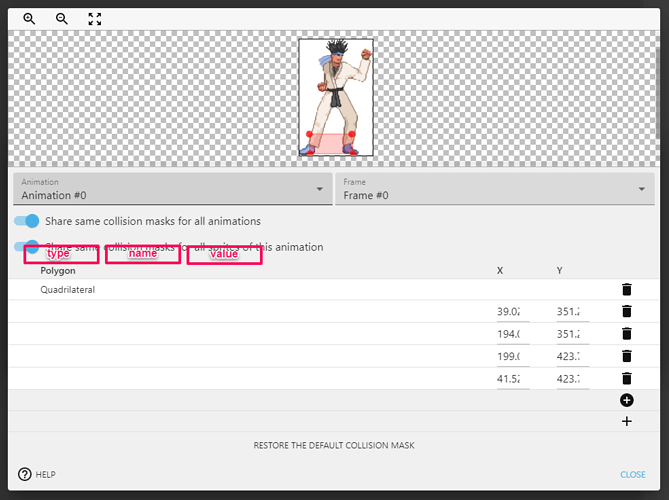Click the Polygon column header
The image size is (669, 500).
click(x=58, y=270)
